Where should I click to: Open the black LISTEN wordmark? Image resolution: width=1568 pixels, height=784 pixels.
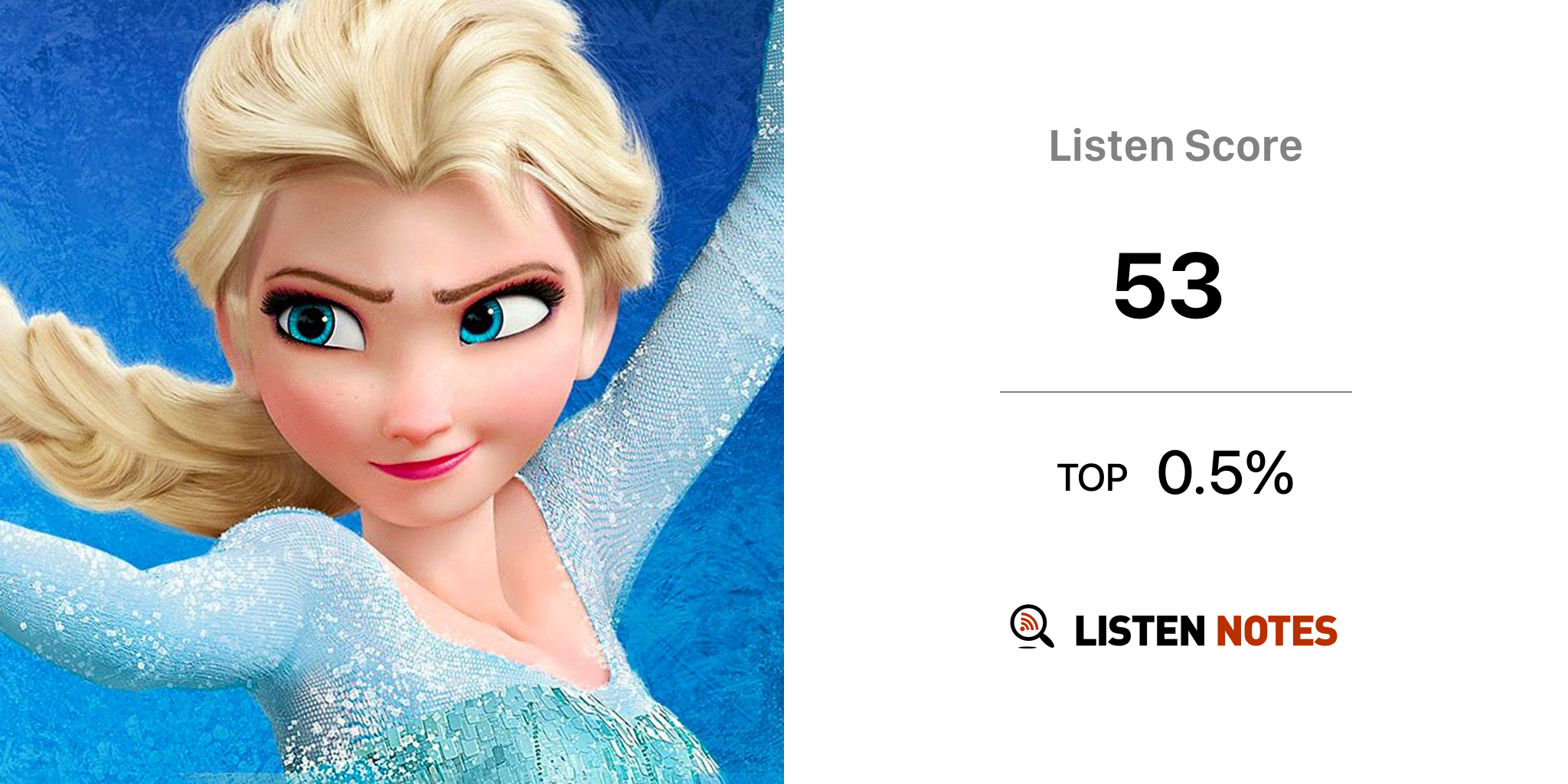tap(1140, 631)
